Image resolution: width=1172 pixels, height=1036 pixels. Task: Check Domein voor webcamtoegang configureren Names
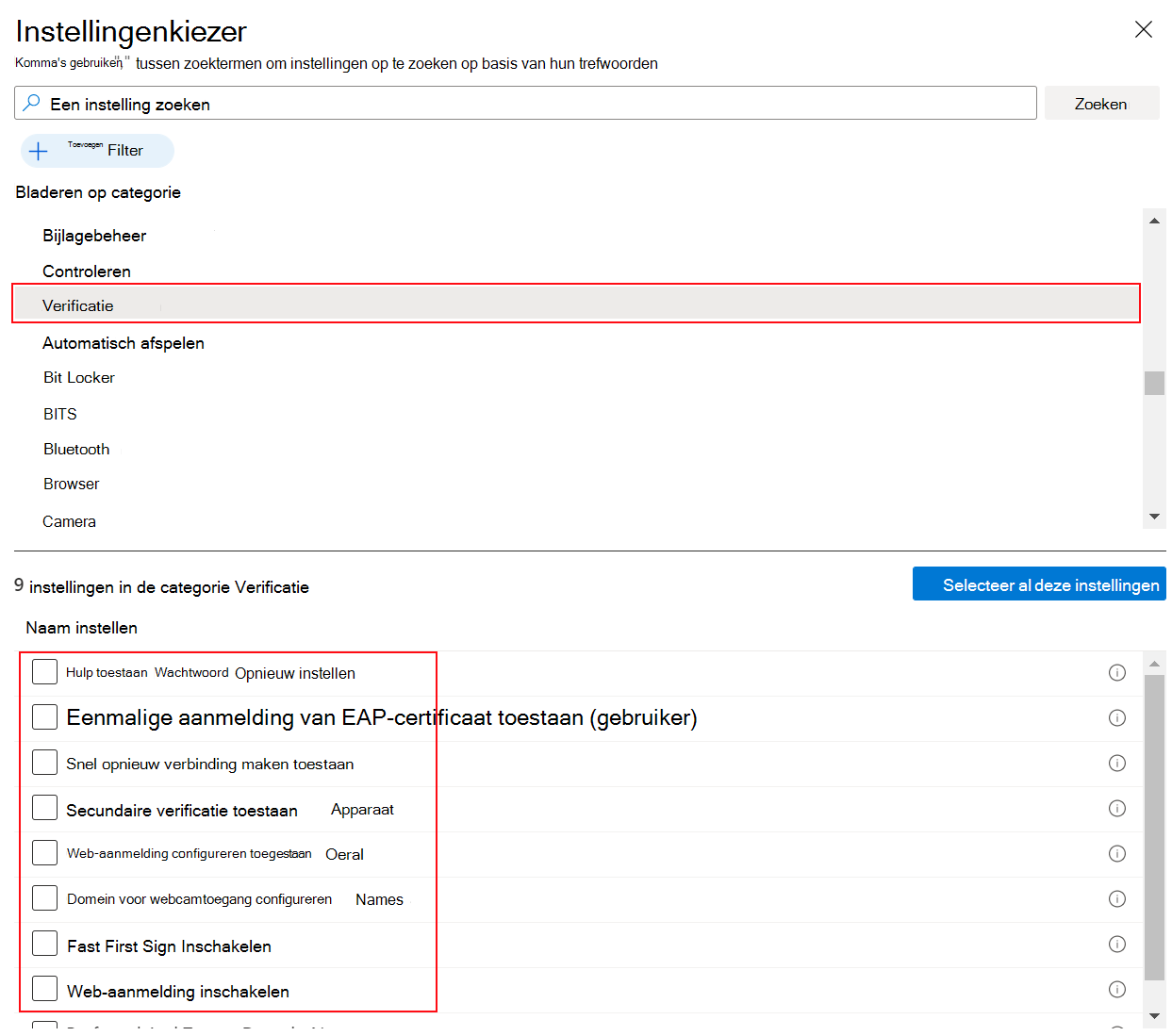(44, 897)
